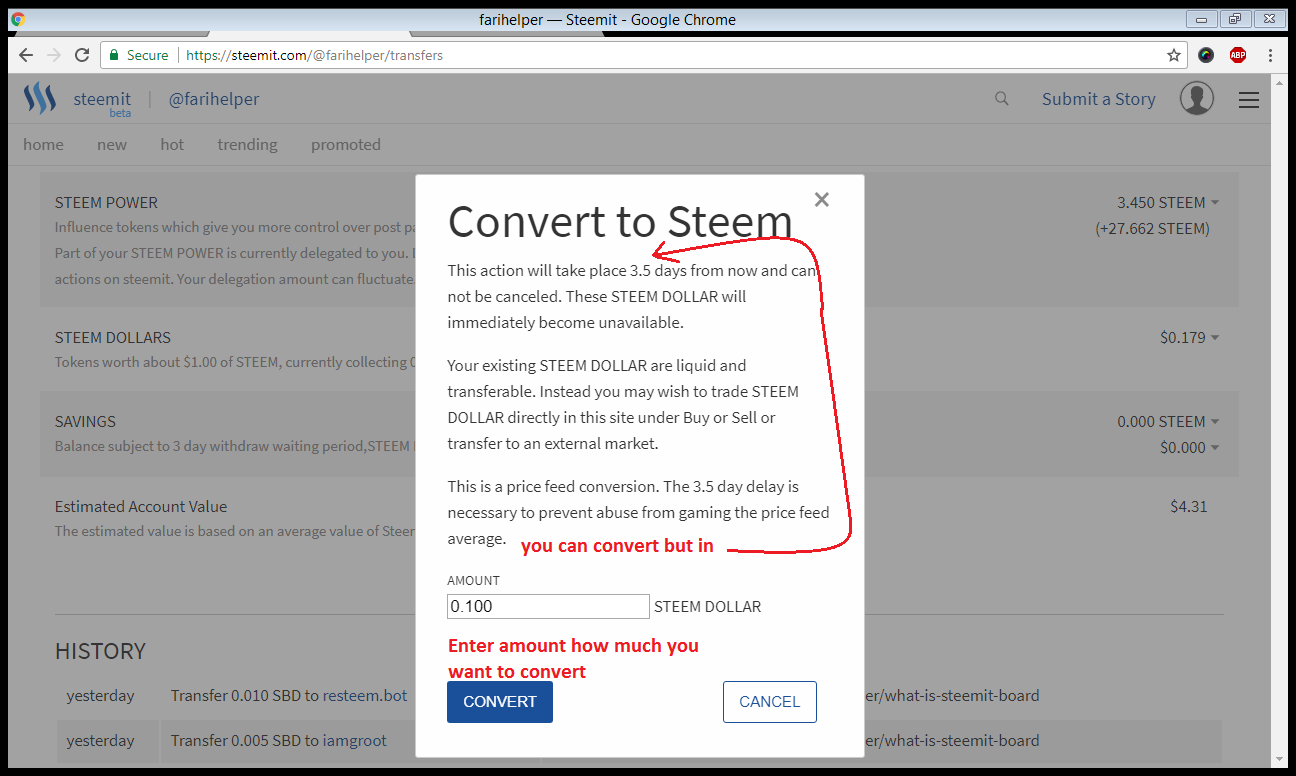Click the Estimated Account Value label
The width and height of the screenshot is (1296, 776).
141,506
